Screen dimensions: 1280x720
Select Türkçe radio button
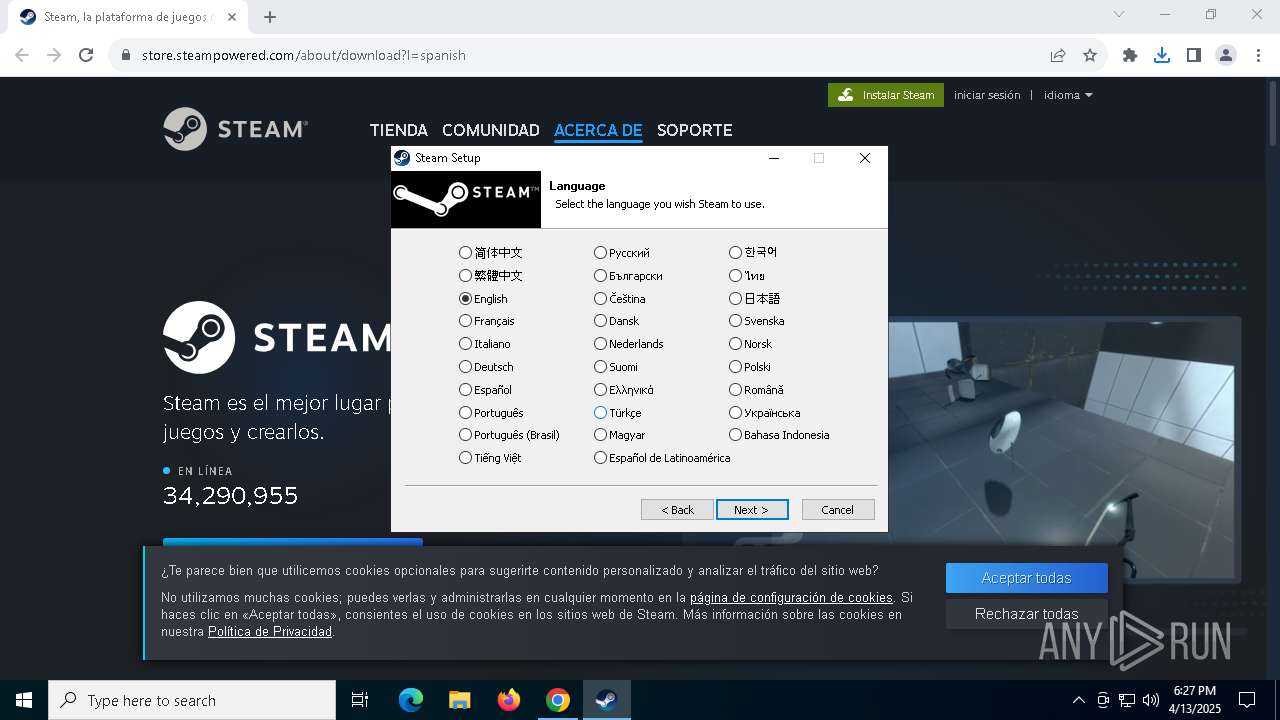click(x=618, y=413)
